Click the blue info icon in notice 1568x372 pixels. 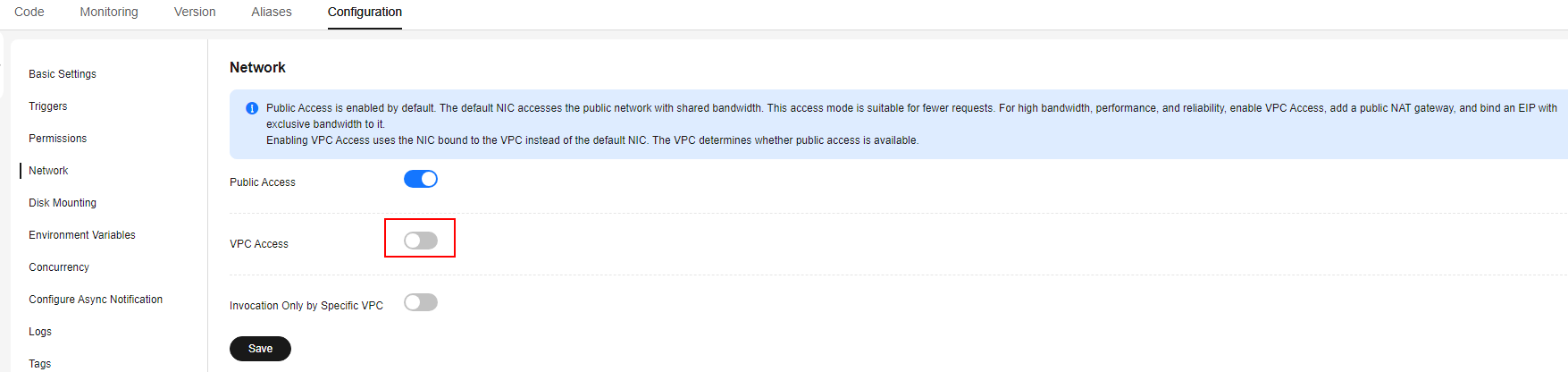point(252,108)
